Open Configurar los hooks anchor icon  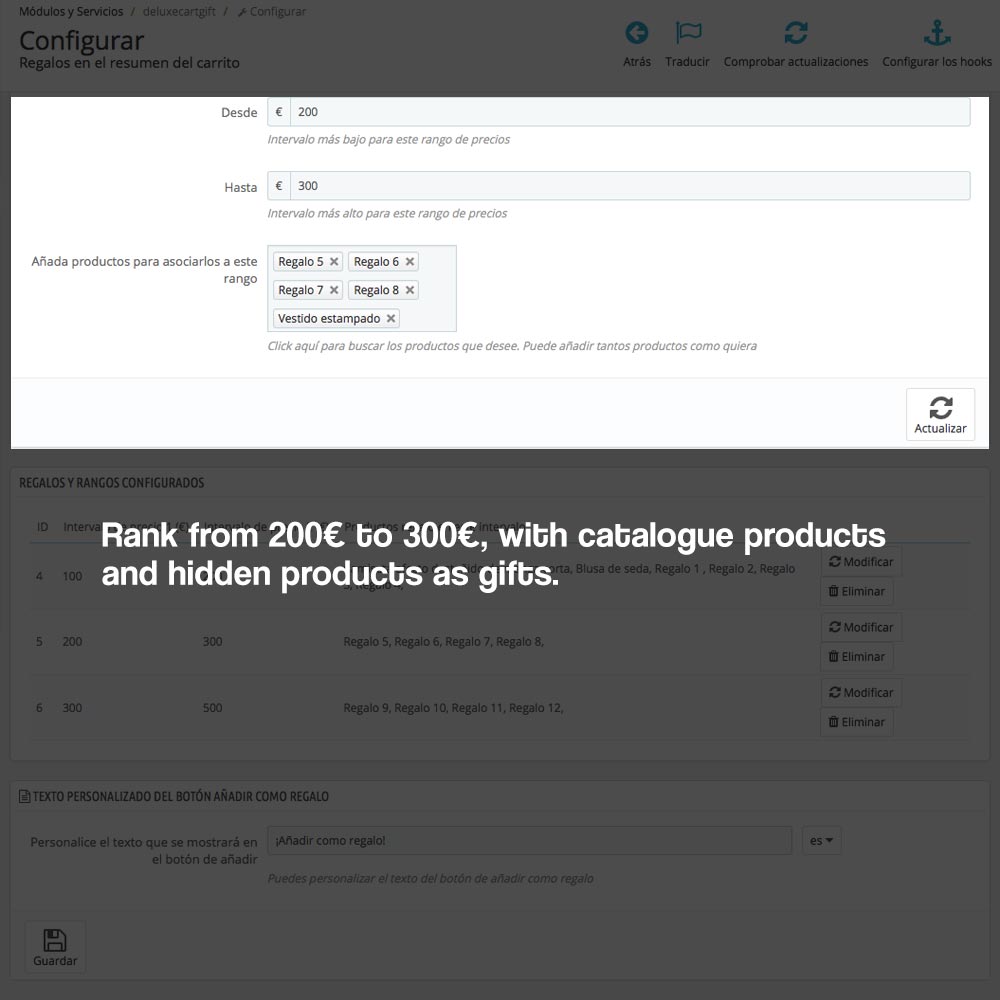tap(937, 33)
